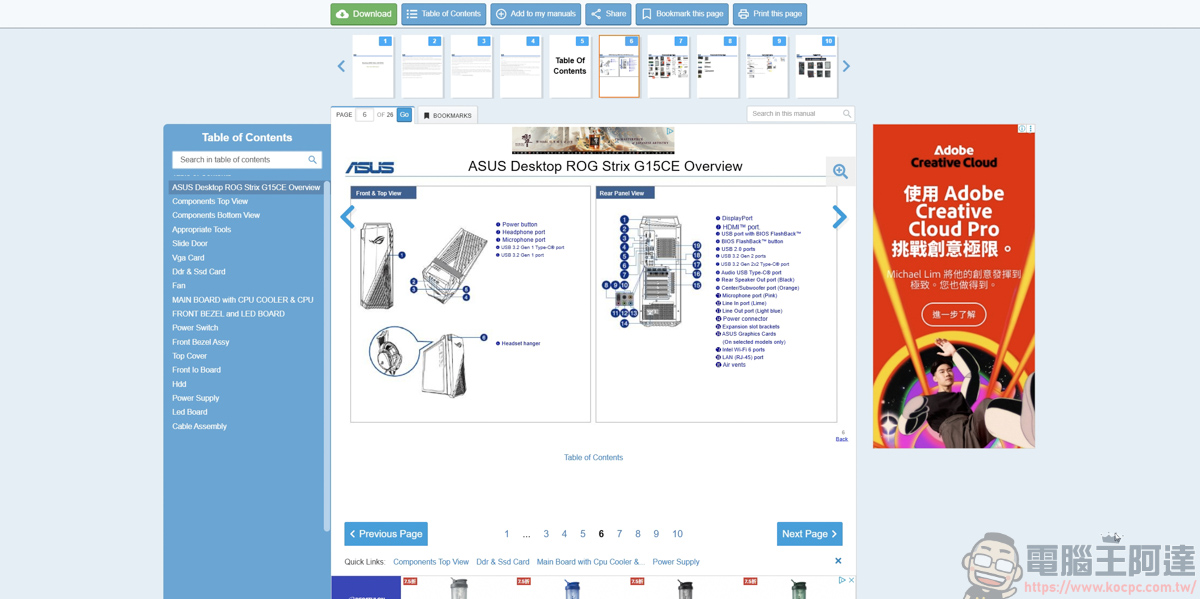Image resolution: width=1200 pixels, height=599 pixels.
Task: Open Led Board entry
Action: (x=190, y=412)
